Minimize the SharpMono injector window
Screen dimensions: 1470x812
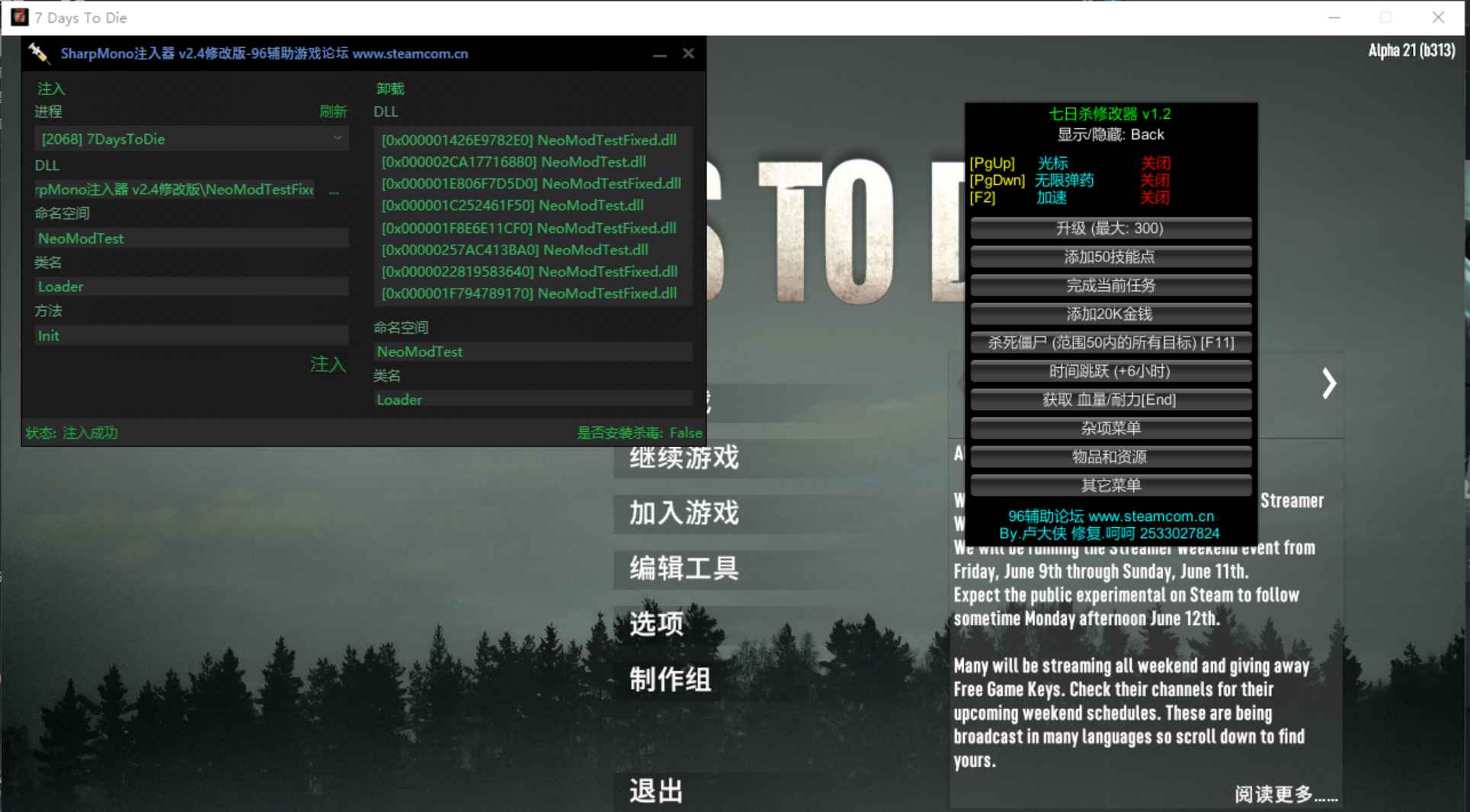click(x=659, y=54)
